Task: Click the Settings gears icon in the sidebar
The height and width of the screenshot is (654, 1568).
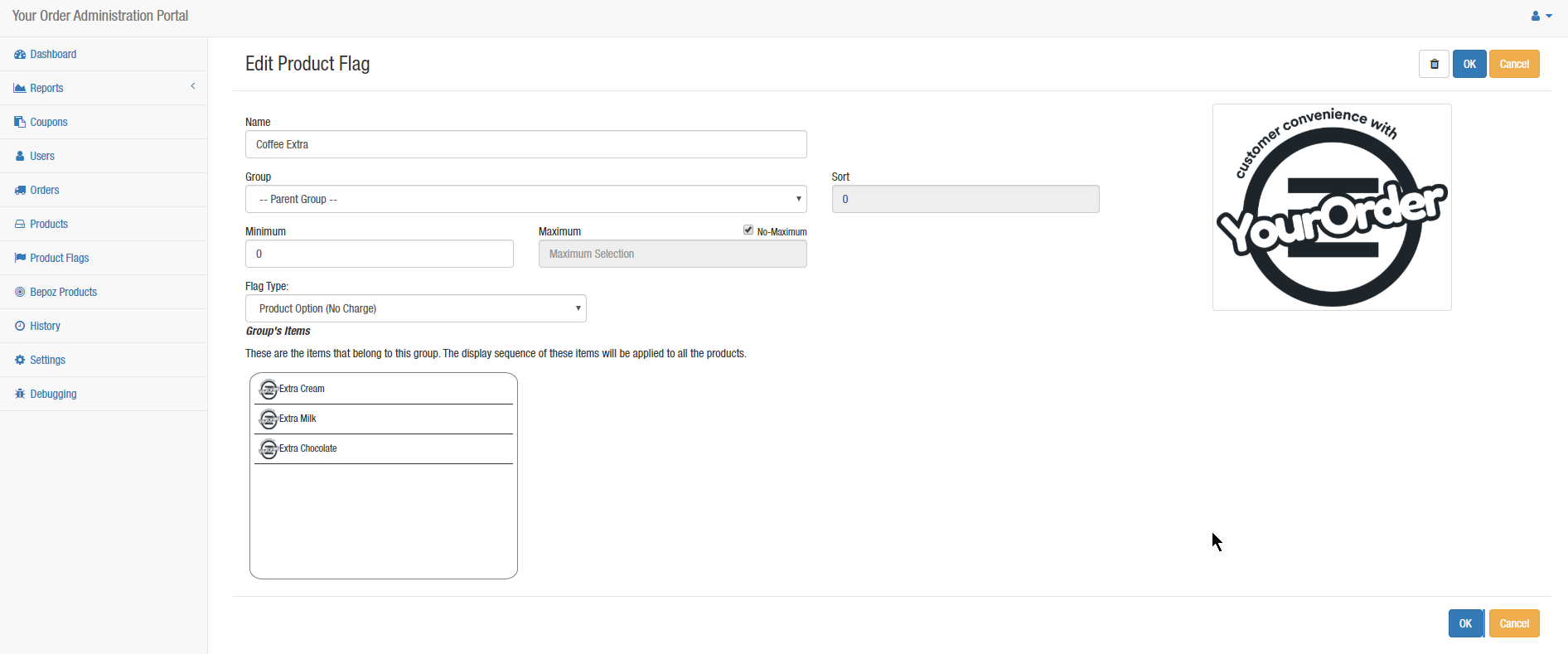Action: (20, 361)
